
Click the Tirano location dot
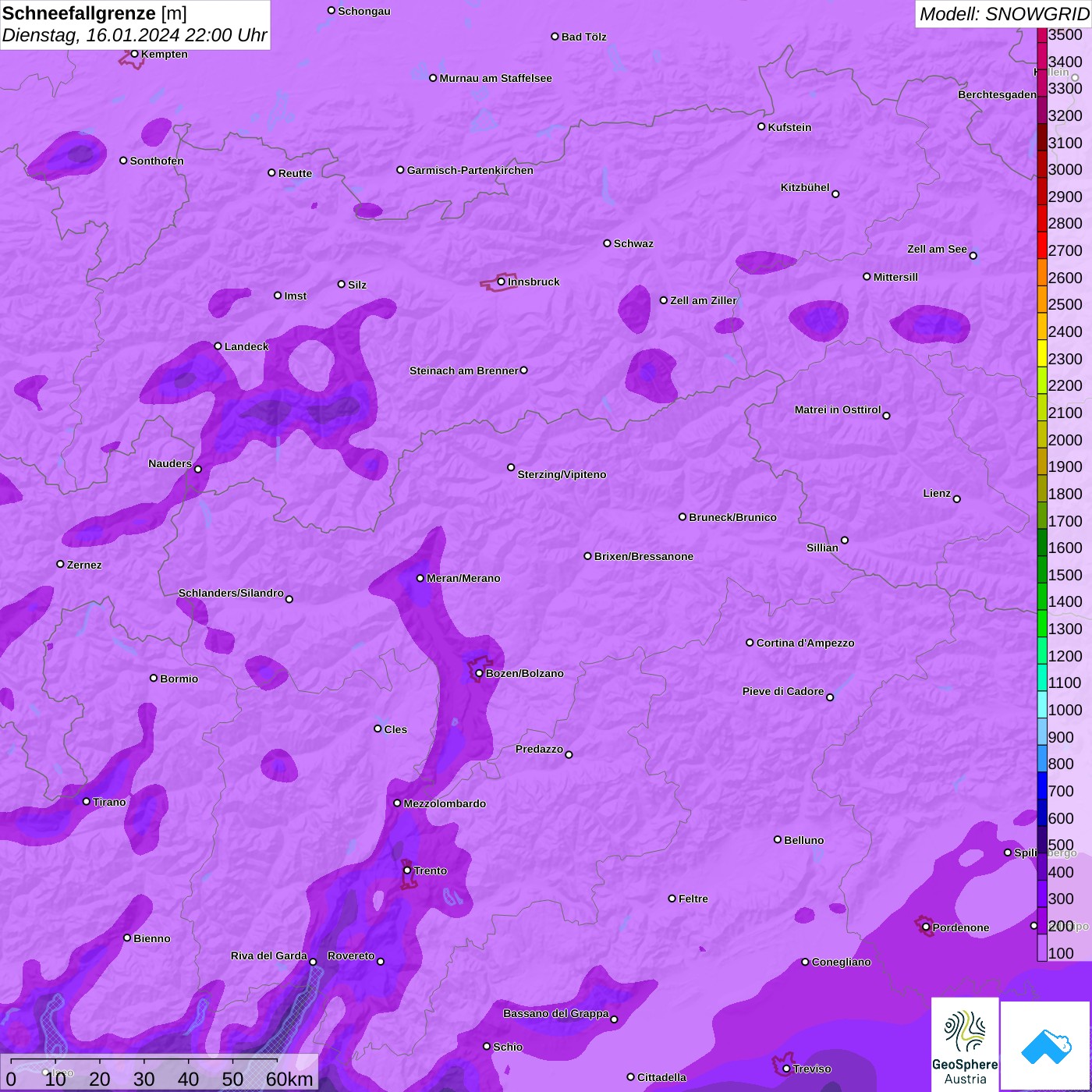pyautogui.click(x=87, y=801)
